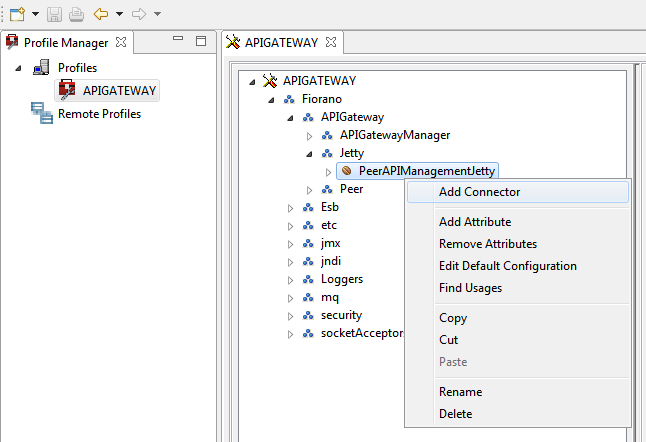Screen dimensions: 646x442
Task: Select APIGATEWAY under Profiles
Action: 119,91
